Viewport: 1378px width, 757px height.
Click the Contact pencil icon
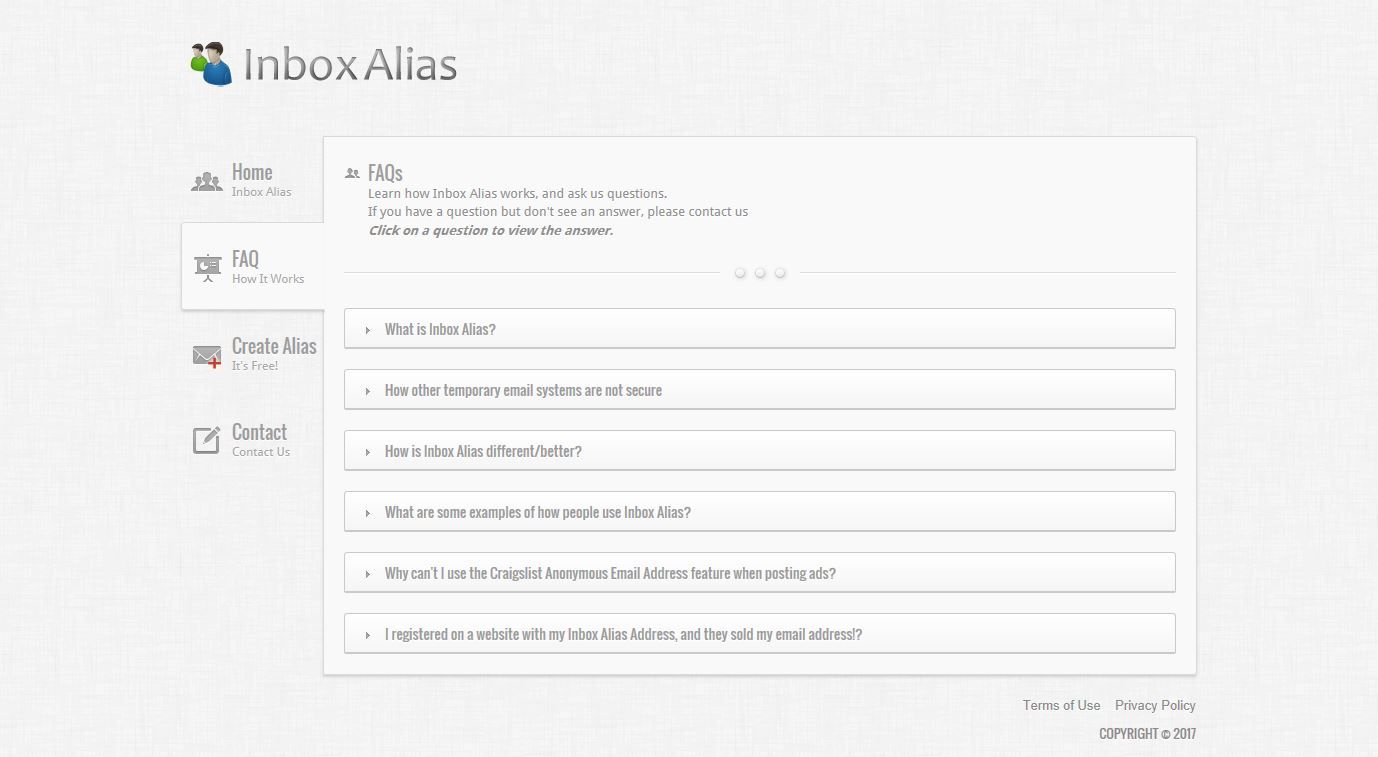[x=206, y=438]
